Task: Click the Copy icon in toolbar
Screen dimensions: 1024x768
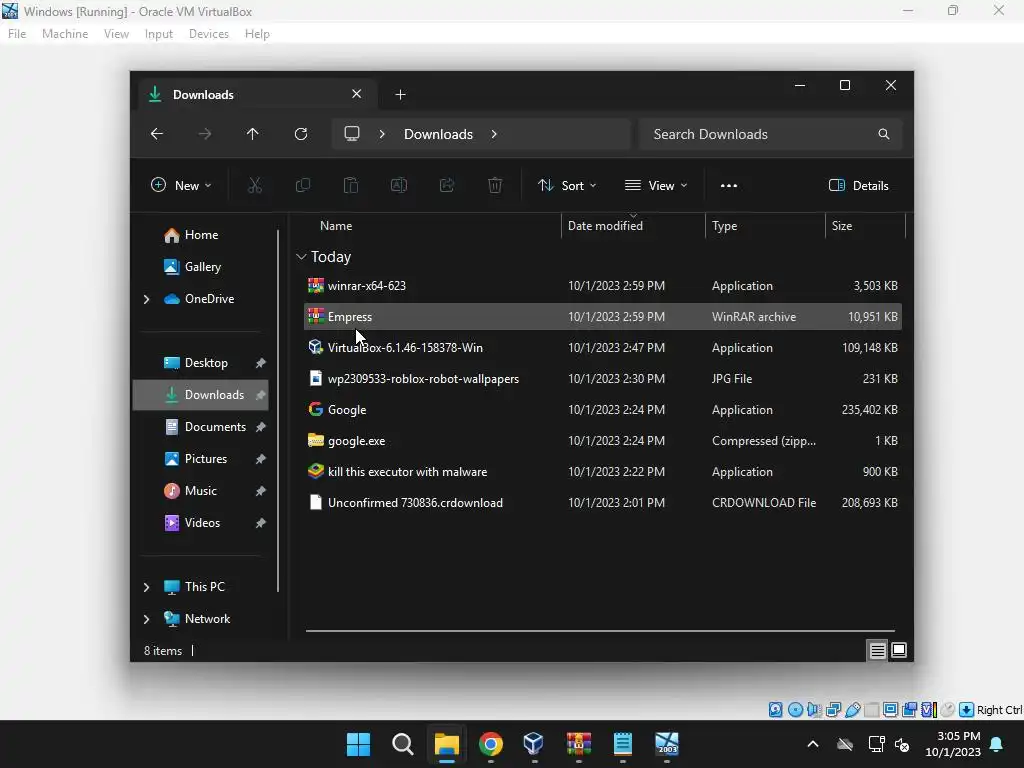Action: click(302, 185)
